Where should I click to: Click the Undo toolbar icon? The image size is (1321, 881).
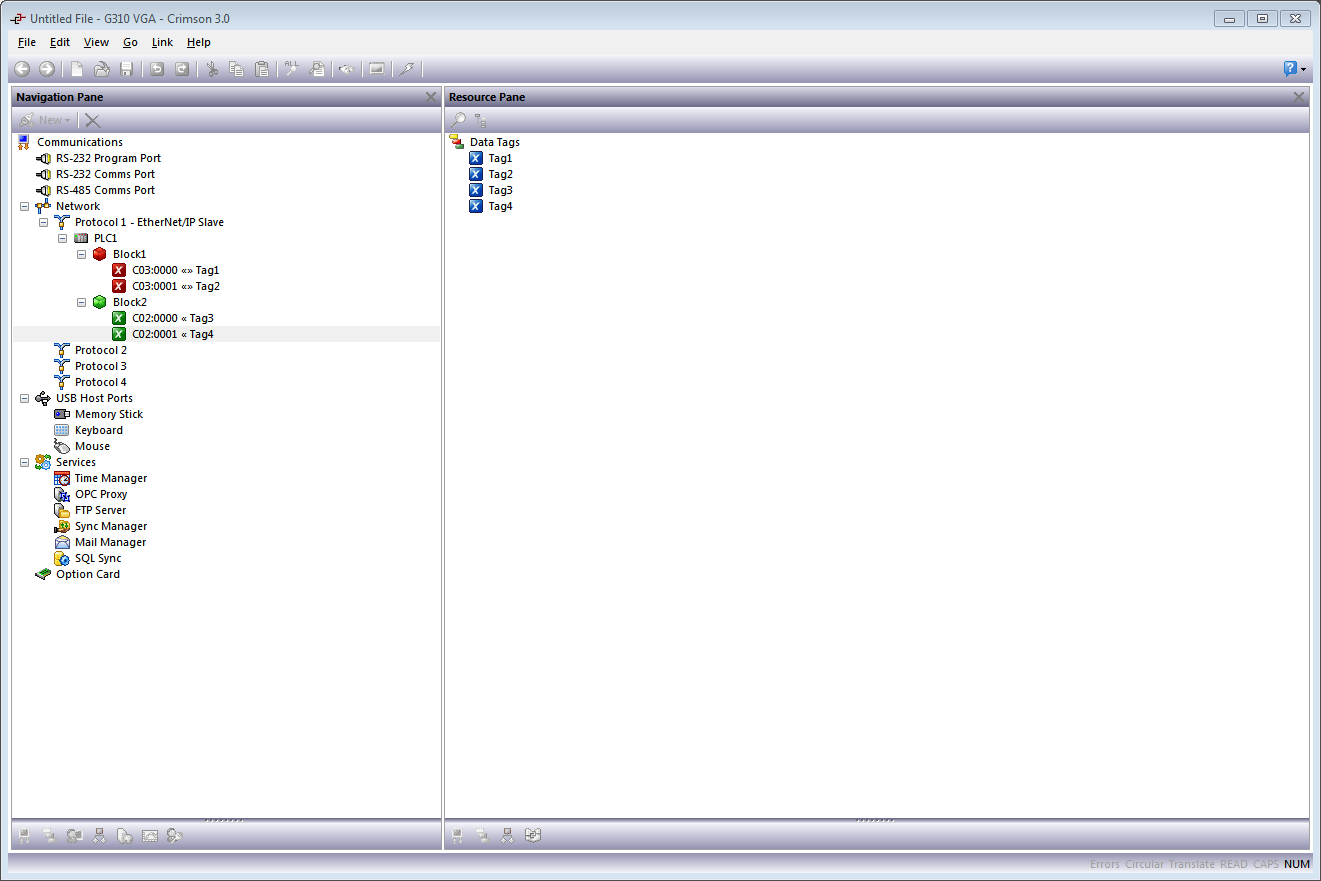[157, 69]
